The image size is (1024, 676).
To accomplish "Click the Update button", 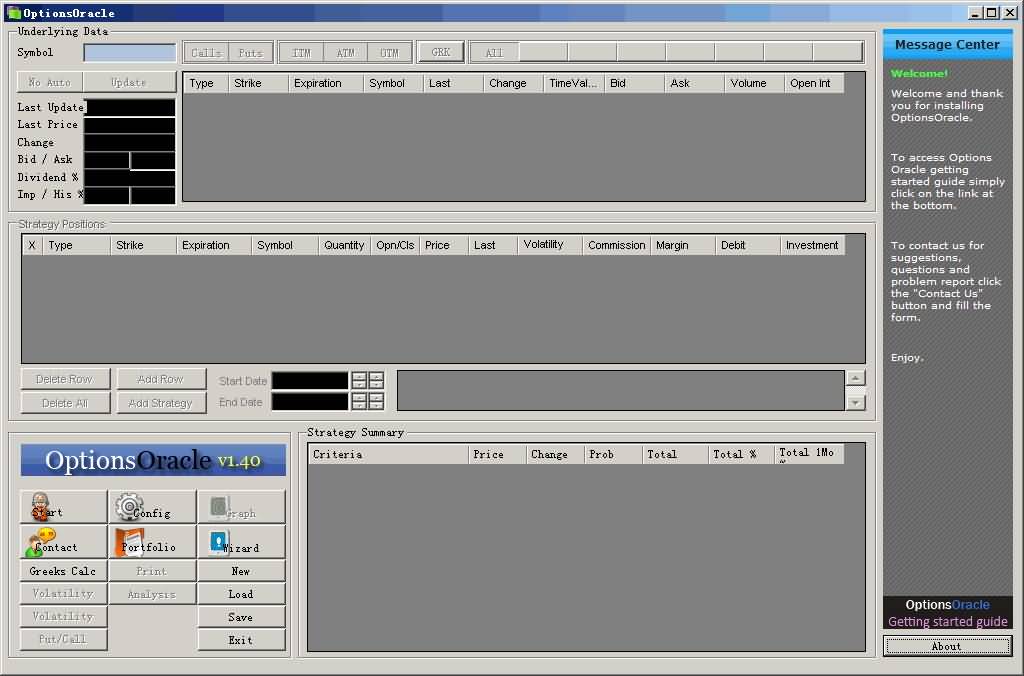I will pos(129,82).
